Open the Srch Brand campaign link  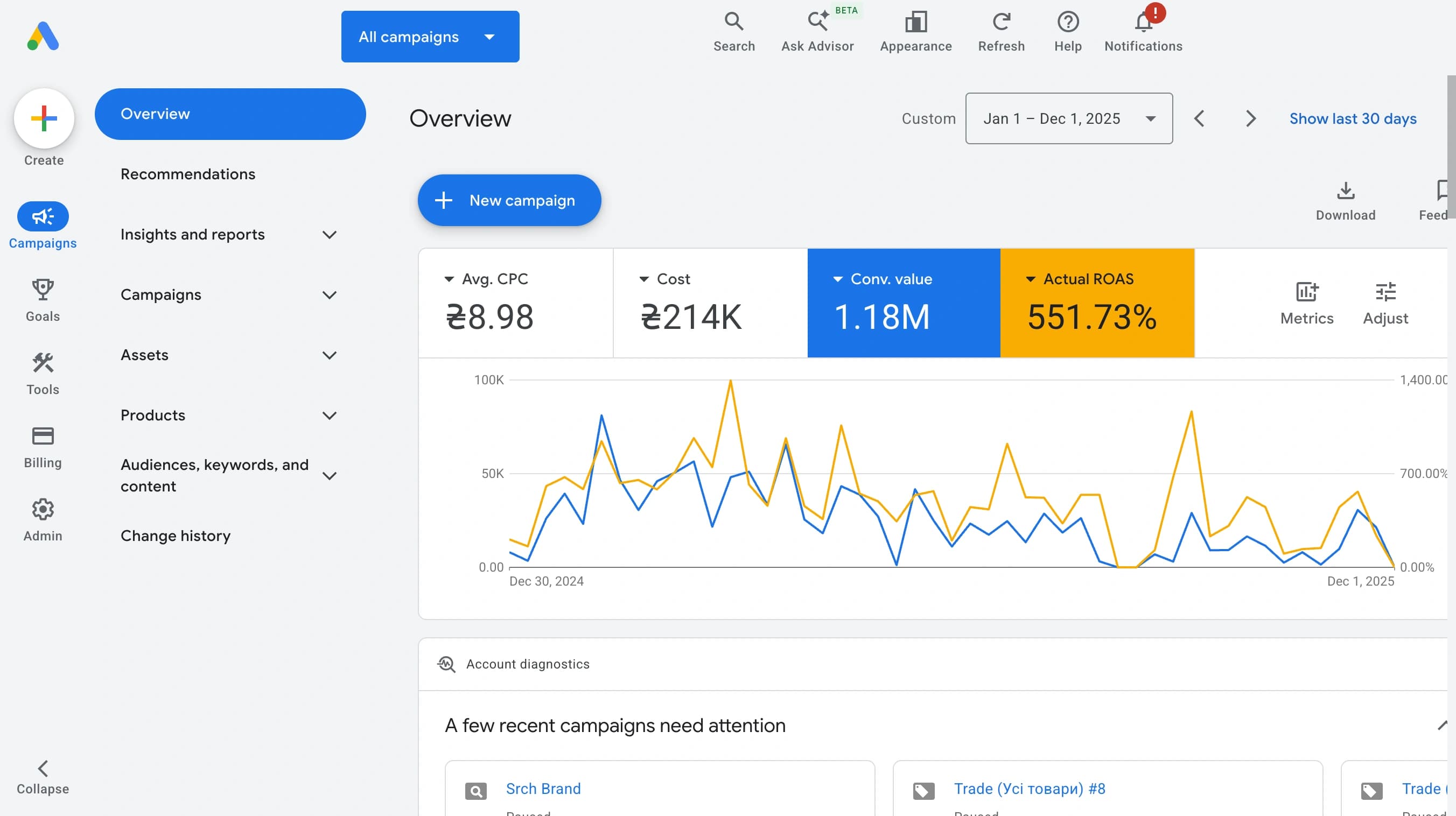[543, 789]
